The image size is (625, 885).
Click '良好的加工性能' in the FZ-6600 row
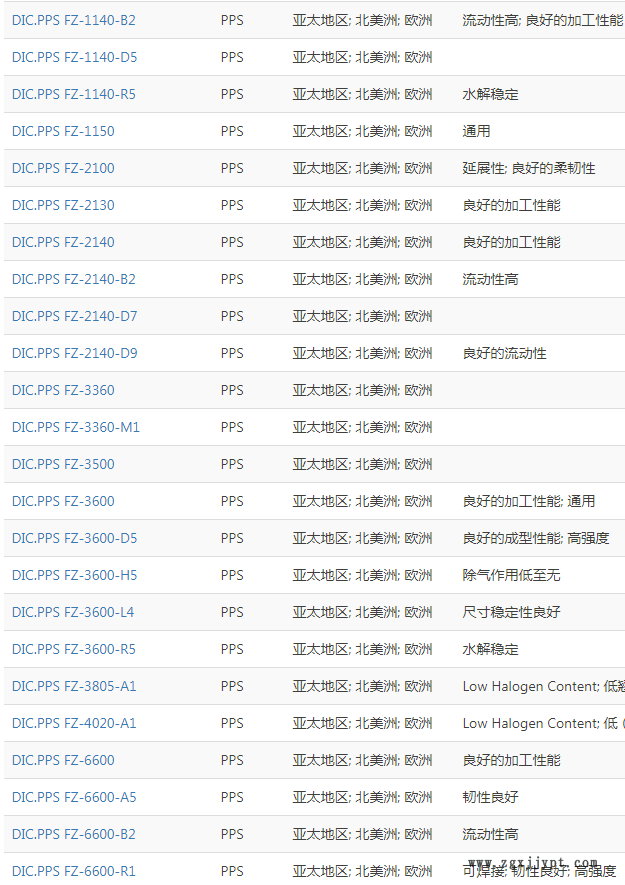512,760
